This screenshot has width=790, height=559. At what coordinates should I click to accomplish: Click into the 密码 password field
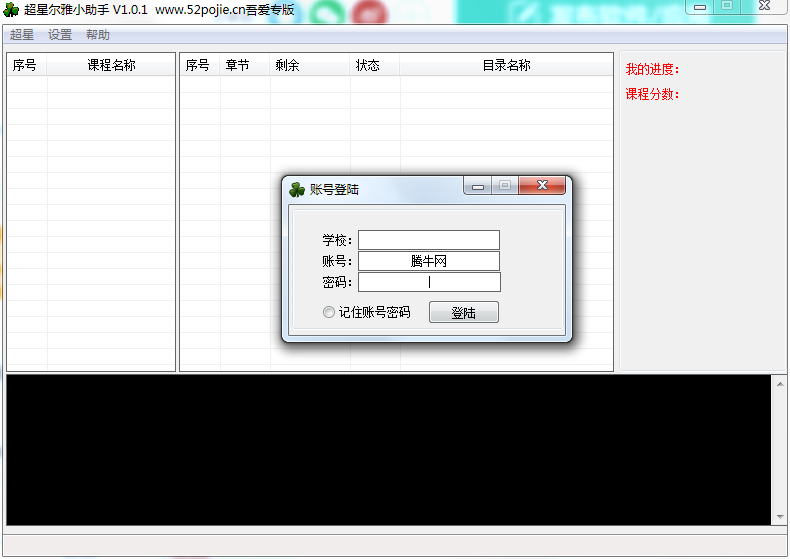click(x=429, y=282)
